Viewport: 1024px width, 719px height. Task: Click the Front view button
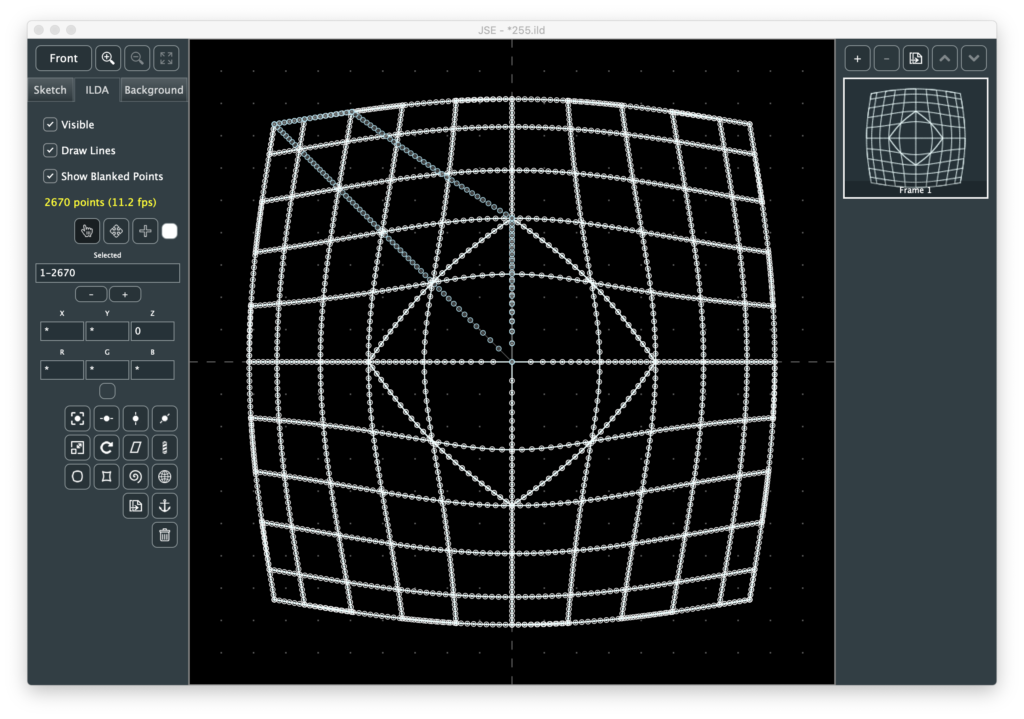click(x=63, y=58)
